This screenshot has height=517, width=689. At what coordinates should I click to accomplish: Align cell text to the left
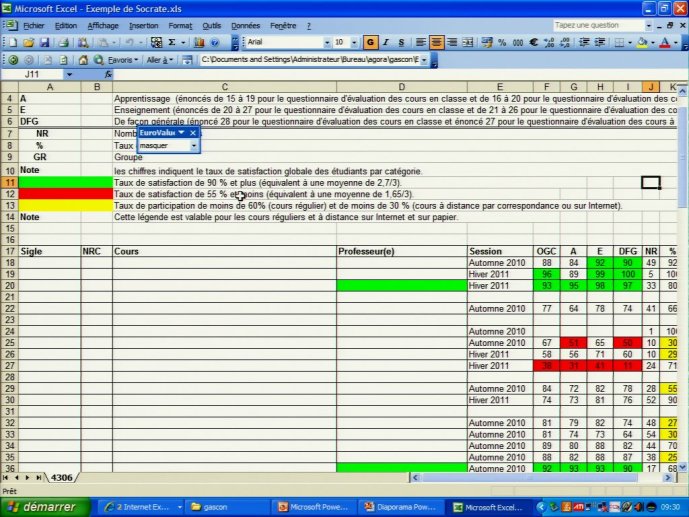coord(421,43)
